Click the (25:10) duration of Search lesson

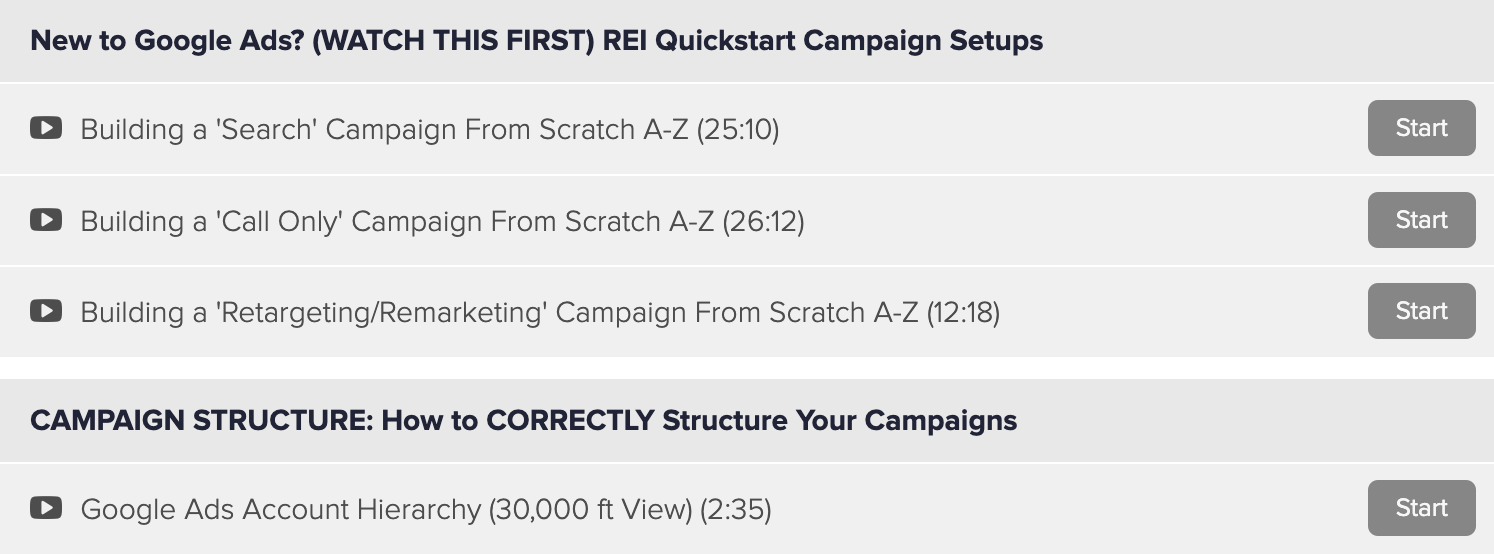[x=738, y=129]
